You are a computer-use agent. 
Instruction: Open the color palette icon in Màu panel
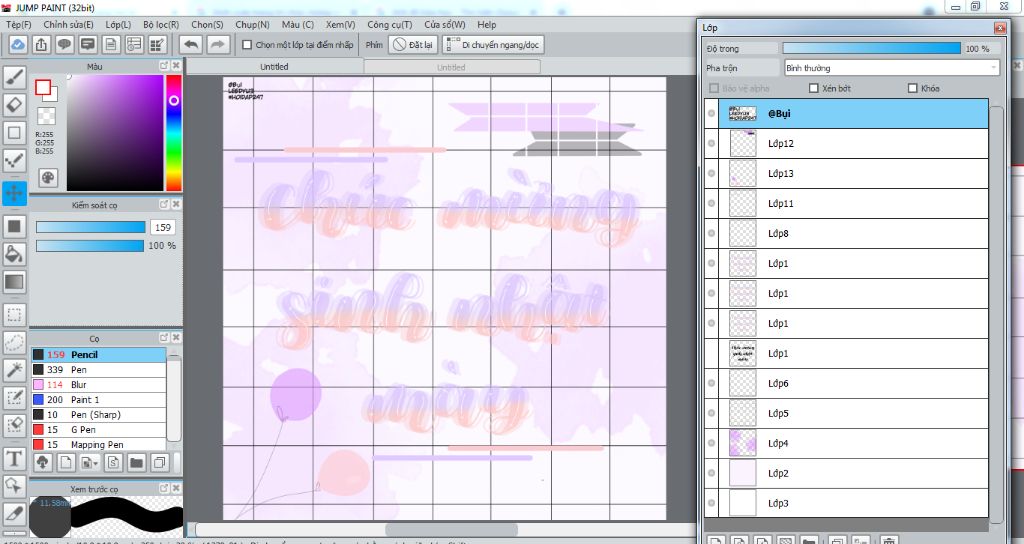48,178
